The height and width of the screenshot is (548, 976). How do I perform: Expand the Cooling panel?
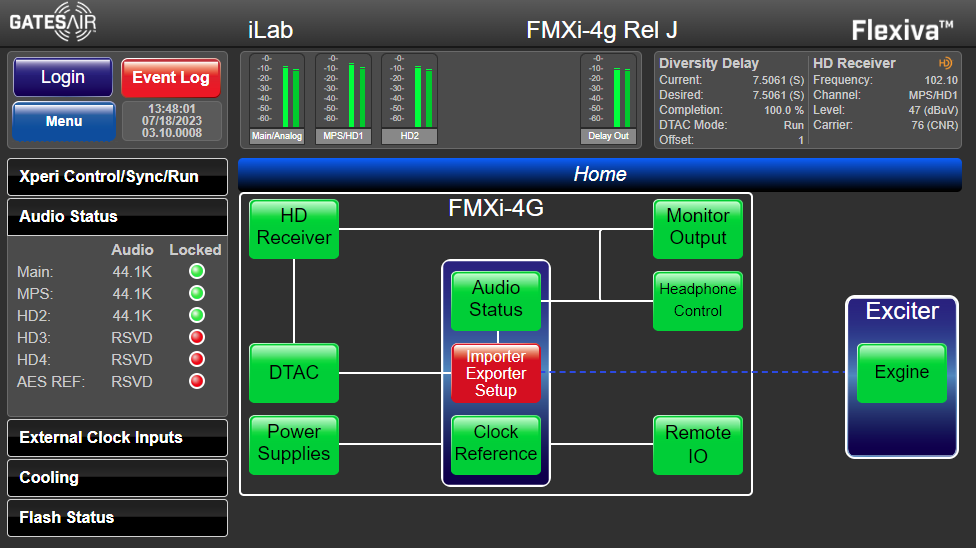[x=117, y=478]
